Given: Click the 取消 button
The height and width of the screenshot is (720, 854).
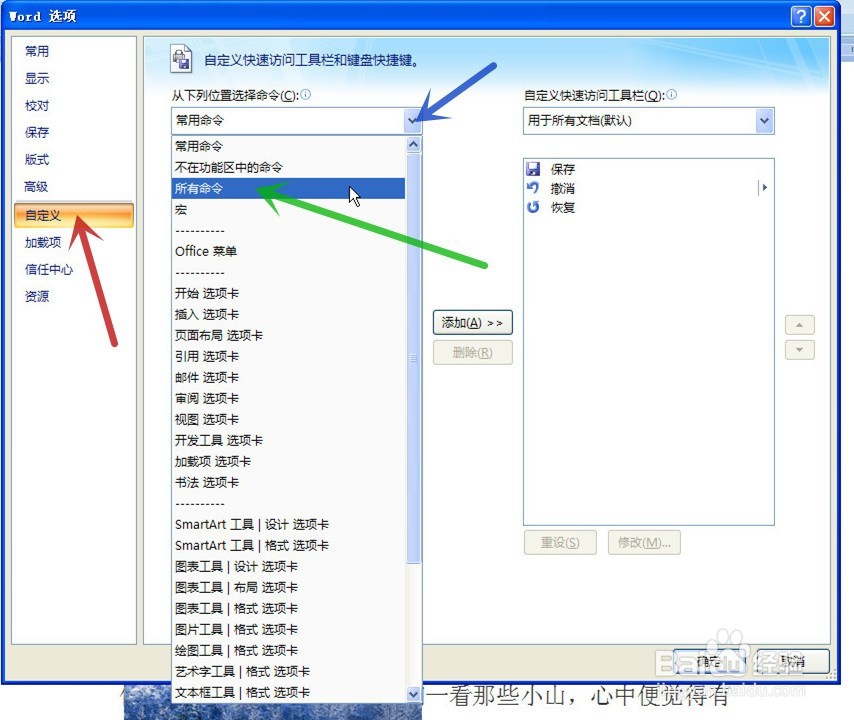Looking at the screenshot, I should pyautogui.click(x=792, y=661).
